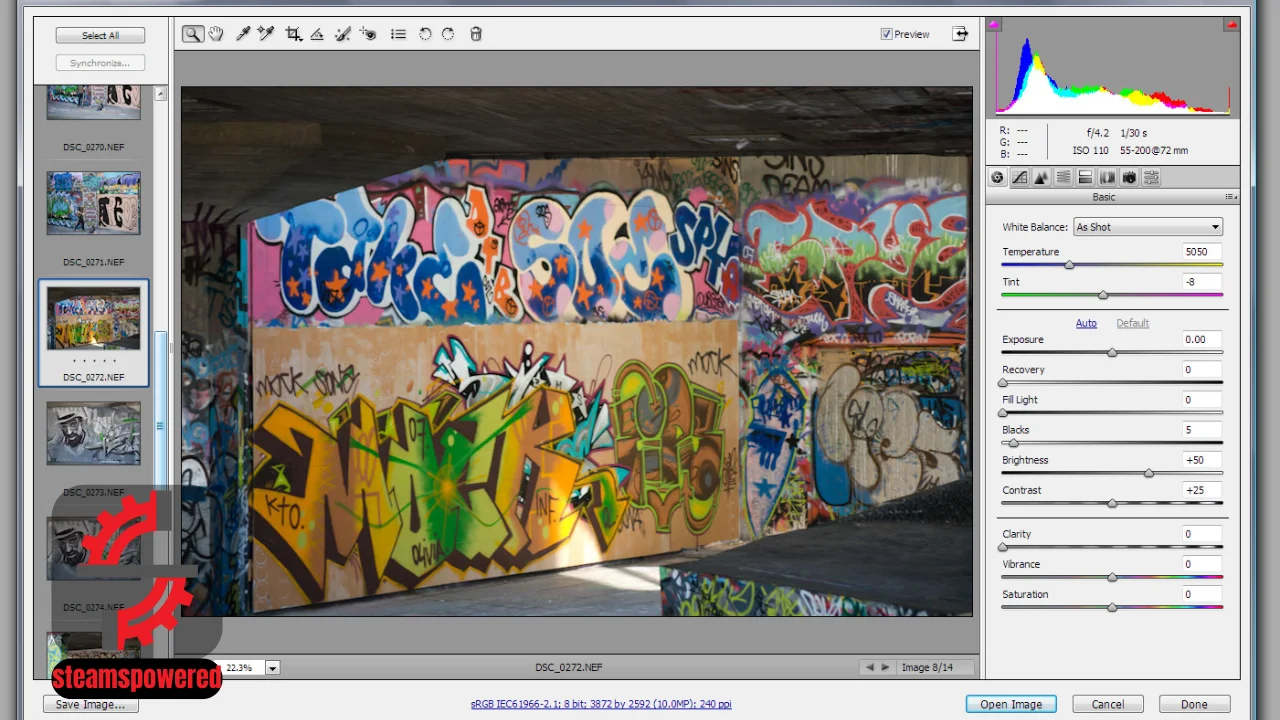
Task: Open the Presets panel tab
Action: [1151, 177]
